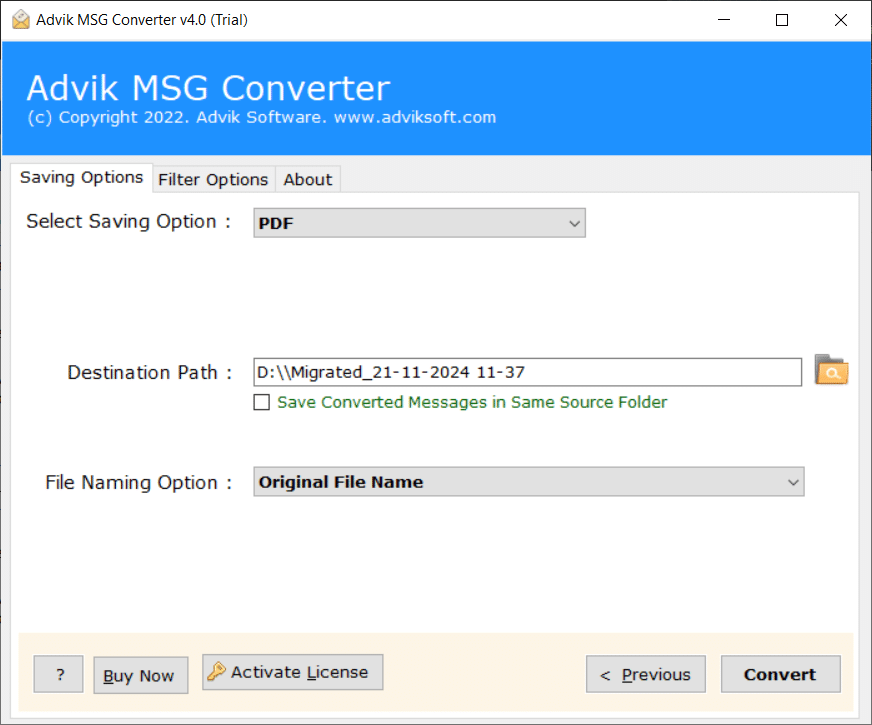Viewport: 872px width, 725px height.
Task: Switch to the Filter Options tab
Action: [213, 180]
